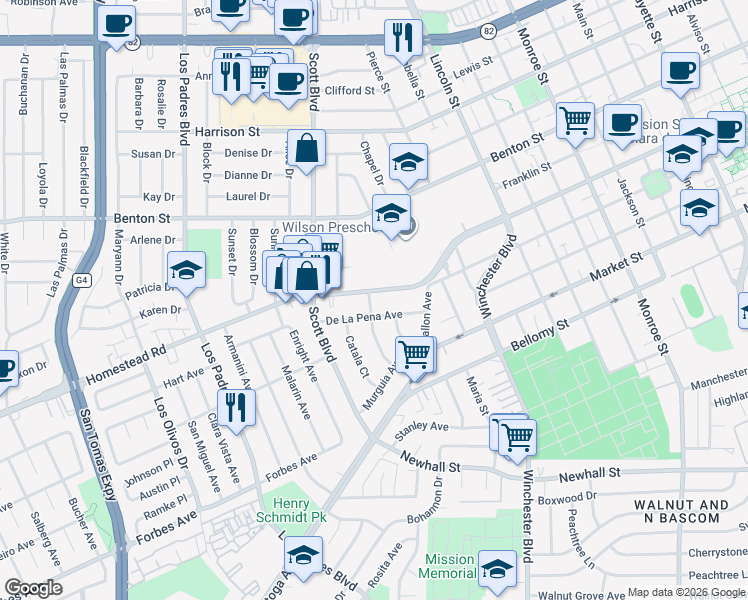The width and height of the screenshot is (748, 600).
Task: Select the restaurant marker near Pierce St
Action: point(404,40)
